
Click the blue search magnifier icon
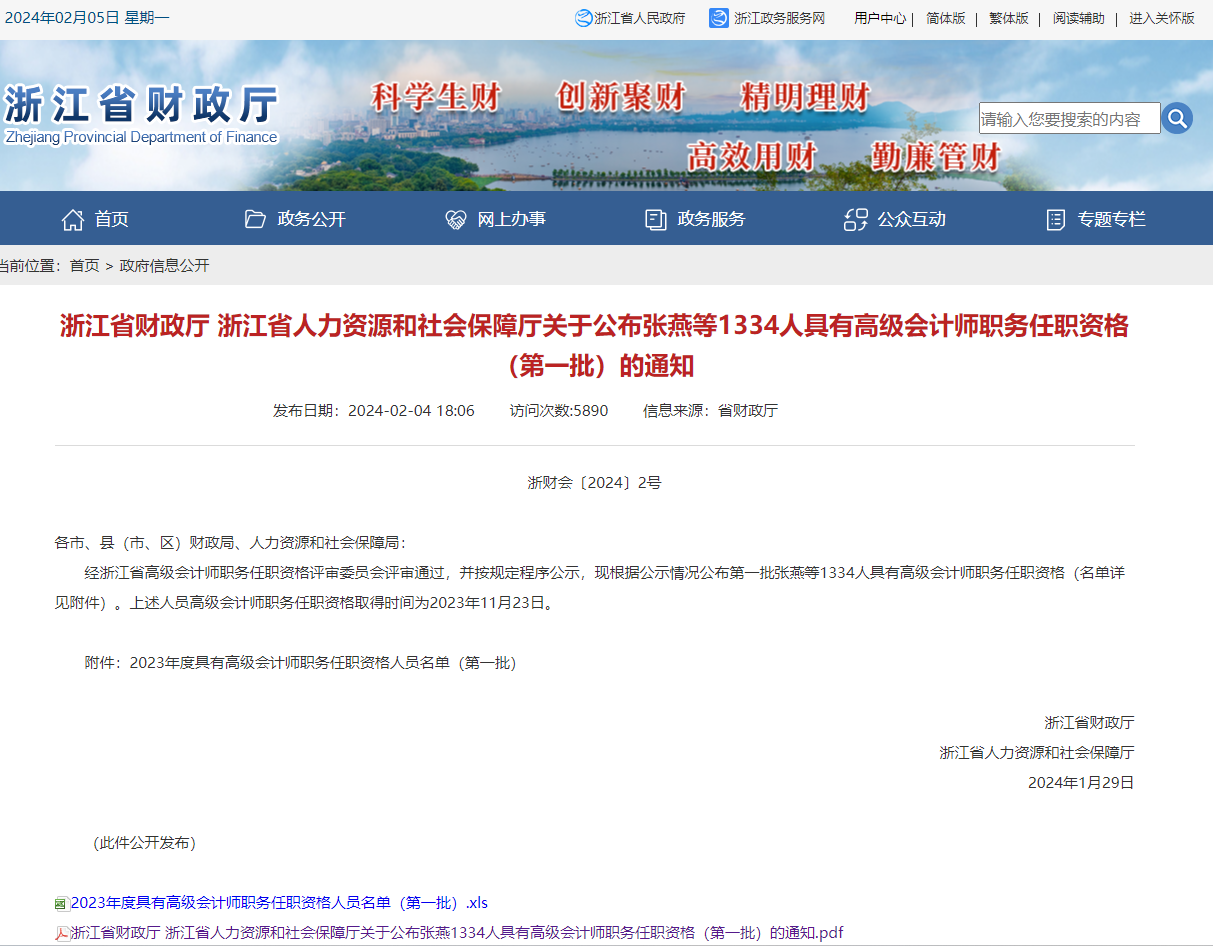point(1177,118)
